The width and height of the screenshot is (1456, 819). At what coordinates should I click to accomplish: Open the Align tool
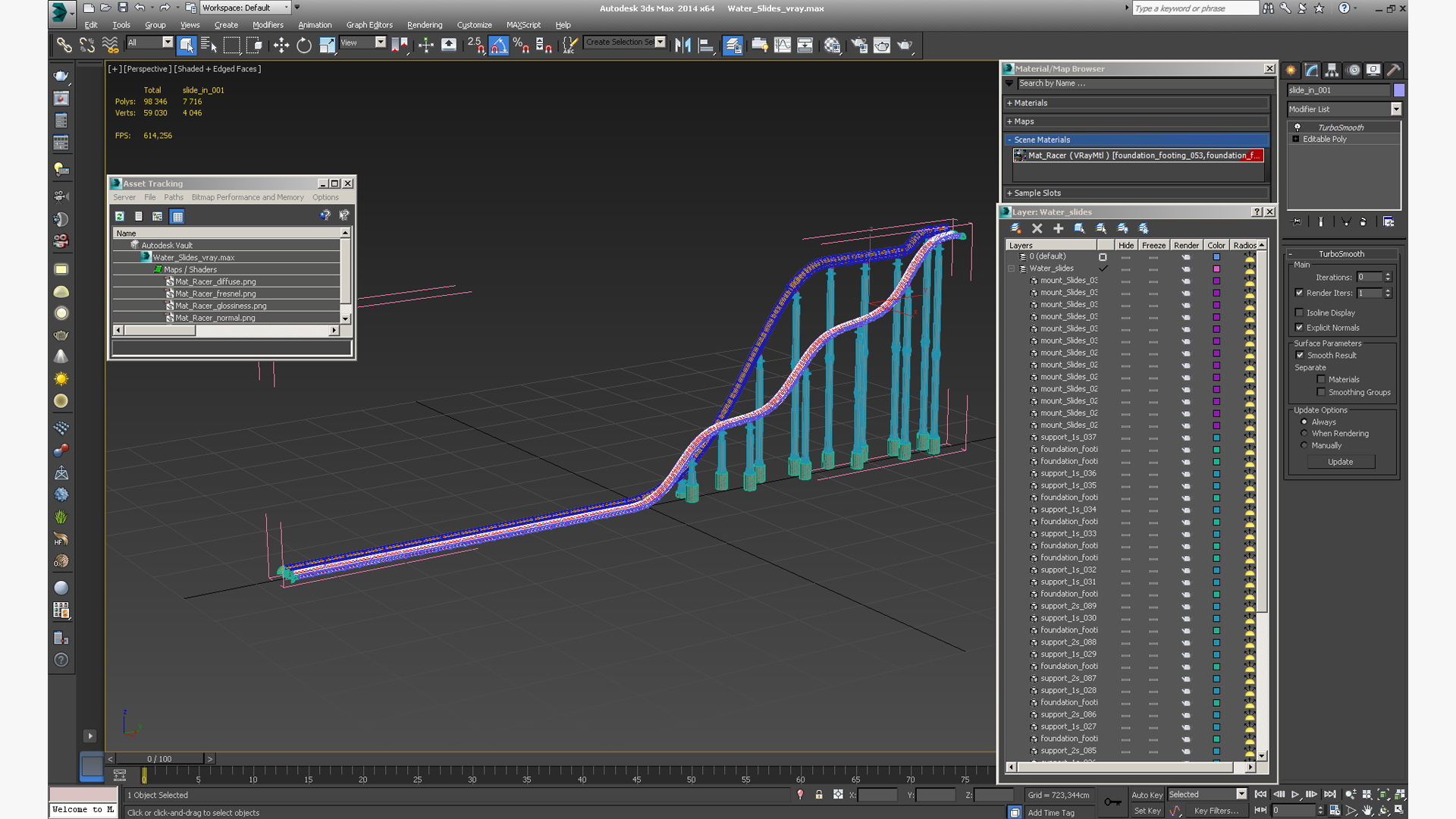pyautogui.click(x=706, y=45)
